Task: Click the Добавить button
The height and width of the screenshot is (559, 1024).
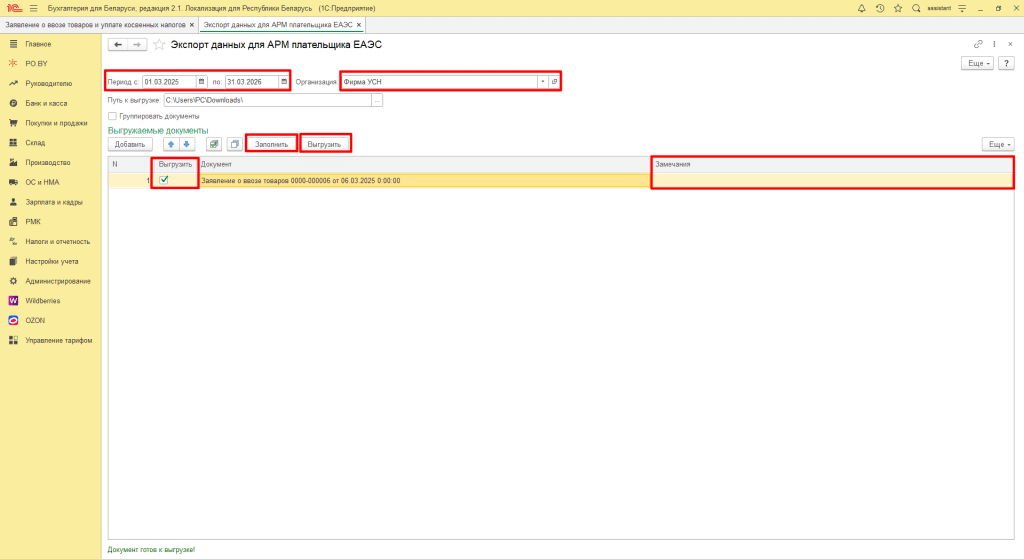Action: point(130,144)
